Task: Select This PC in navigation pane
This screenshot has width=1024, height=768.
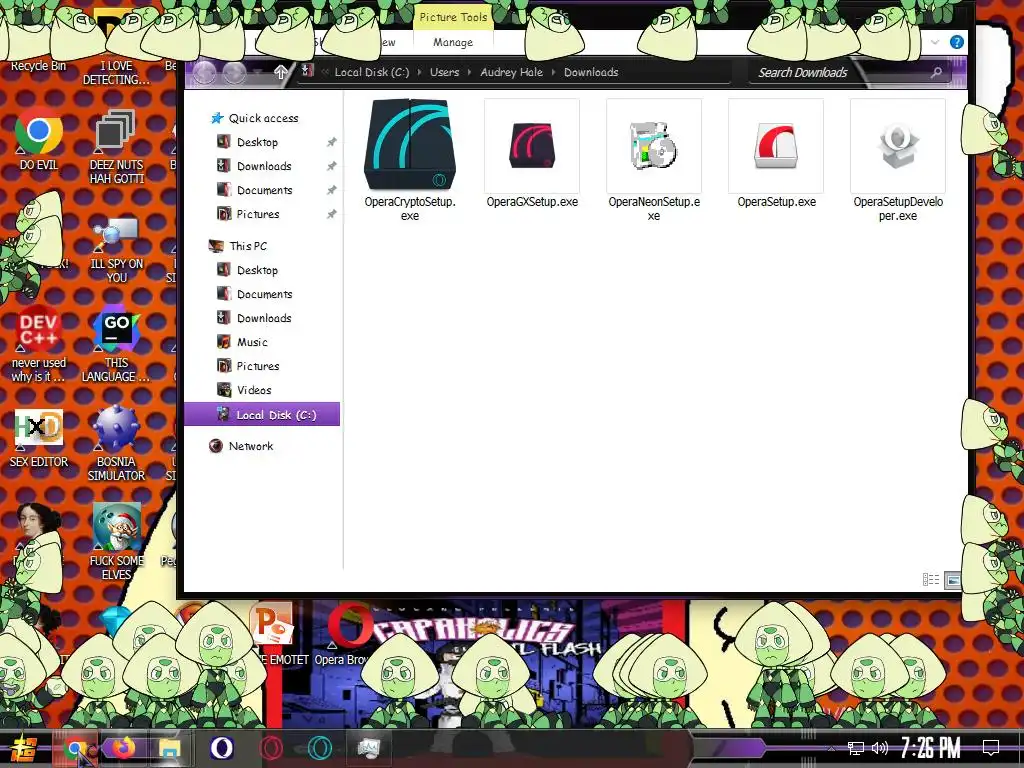Action: pyautogui.click(x=248, y=246)
